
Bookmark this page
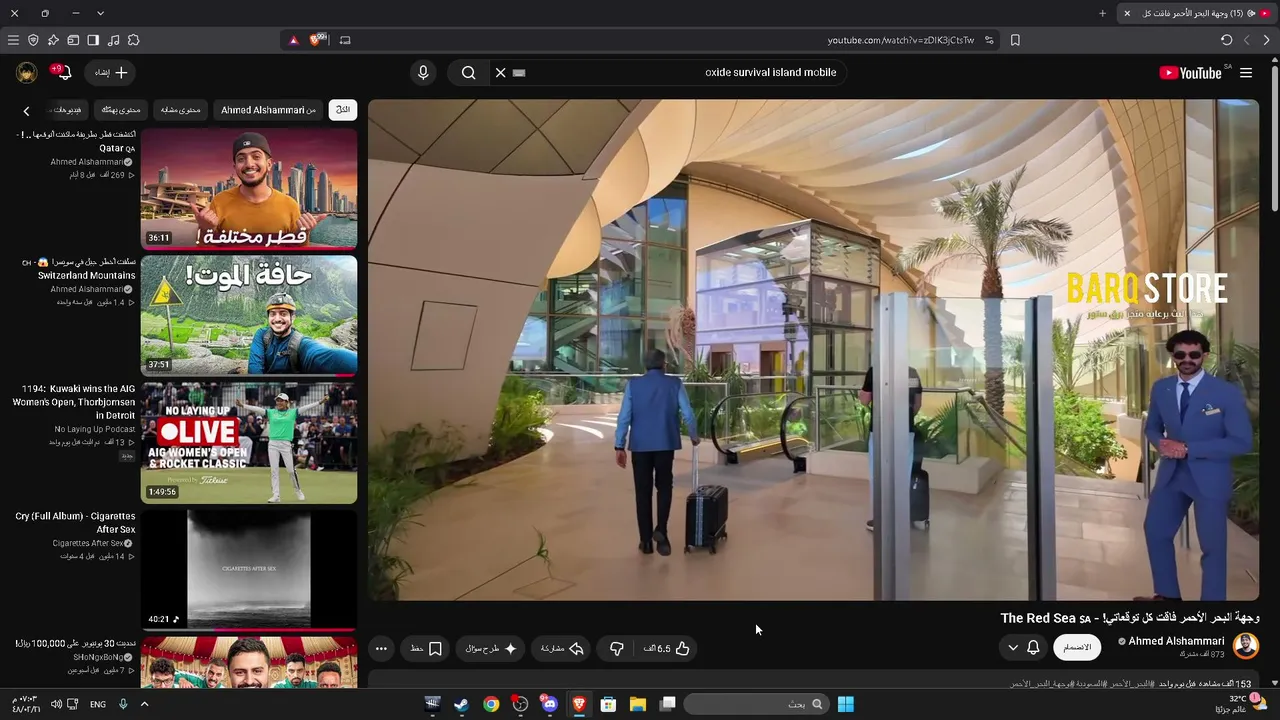pyautogui.click(x=1015, y=40)
